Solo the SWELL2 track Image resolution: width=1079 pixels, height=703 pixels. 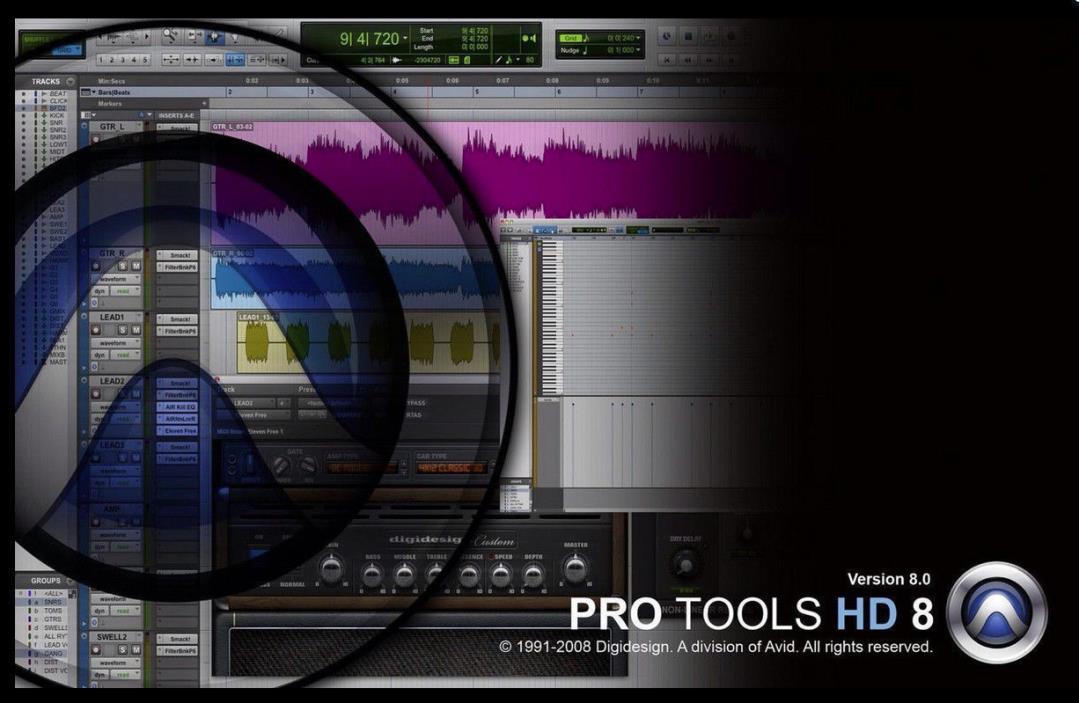coord(122,649)
